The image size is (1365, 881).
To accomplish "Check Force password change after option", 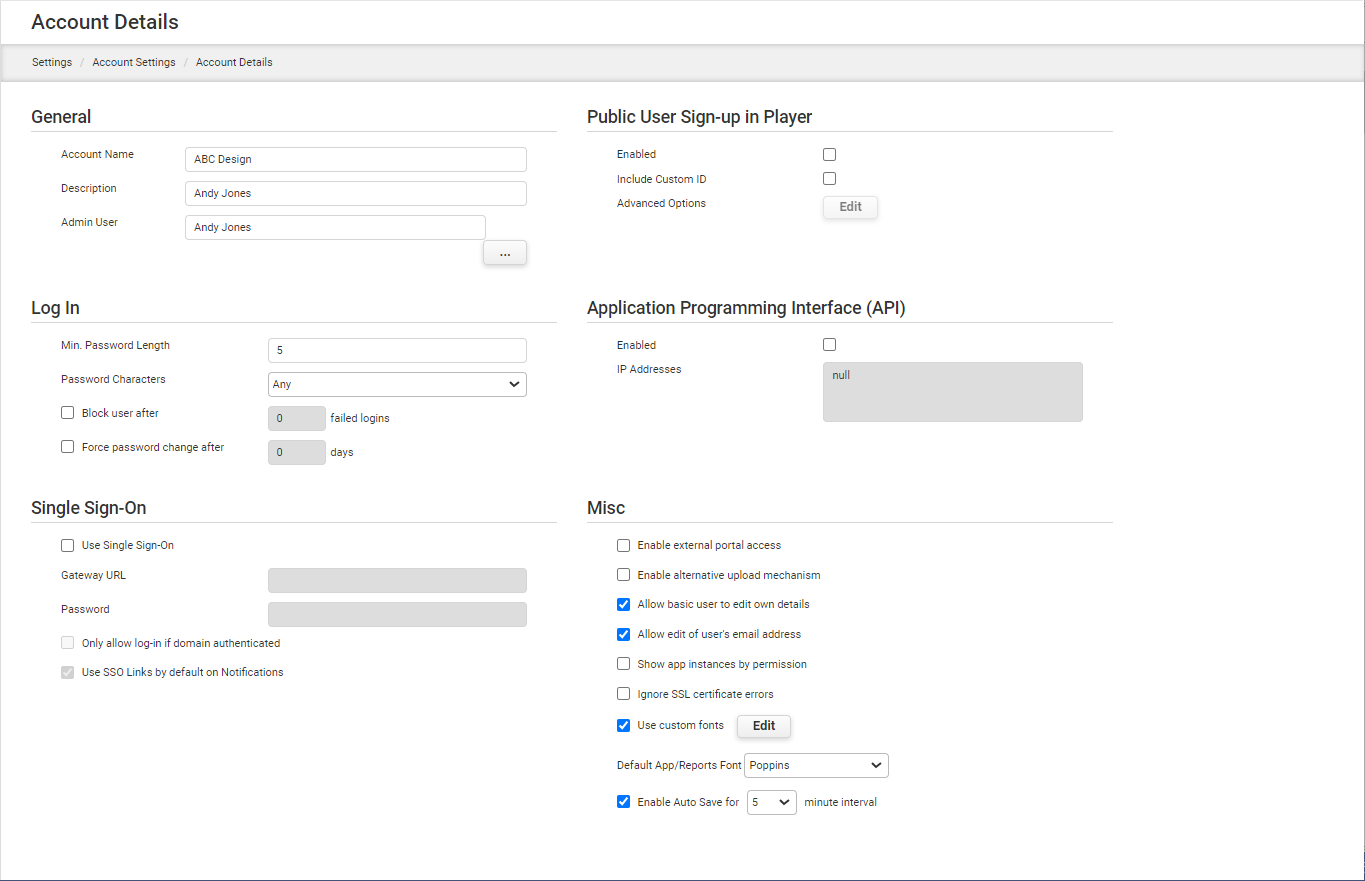I will click(68, 447).
